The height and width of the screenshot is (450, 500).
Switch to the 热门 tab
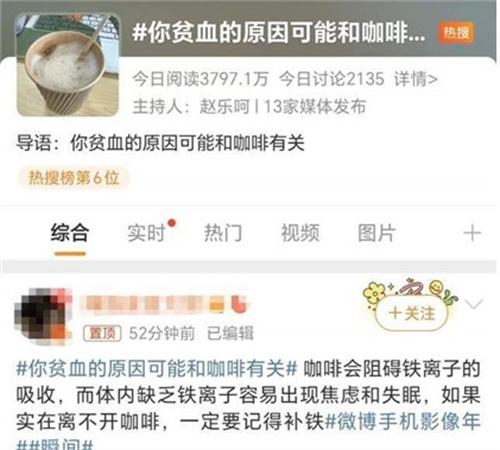(x=223, y=233)
